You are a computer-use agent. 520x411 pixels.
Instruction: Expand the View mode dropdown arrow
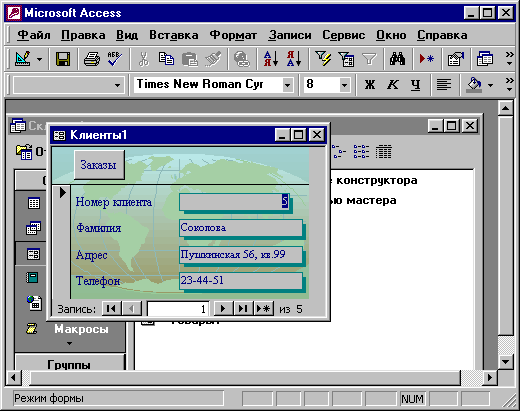coord(40,60)
